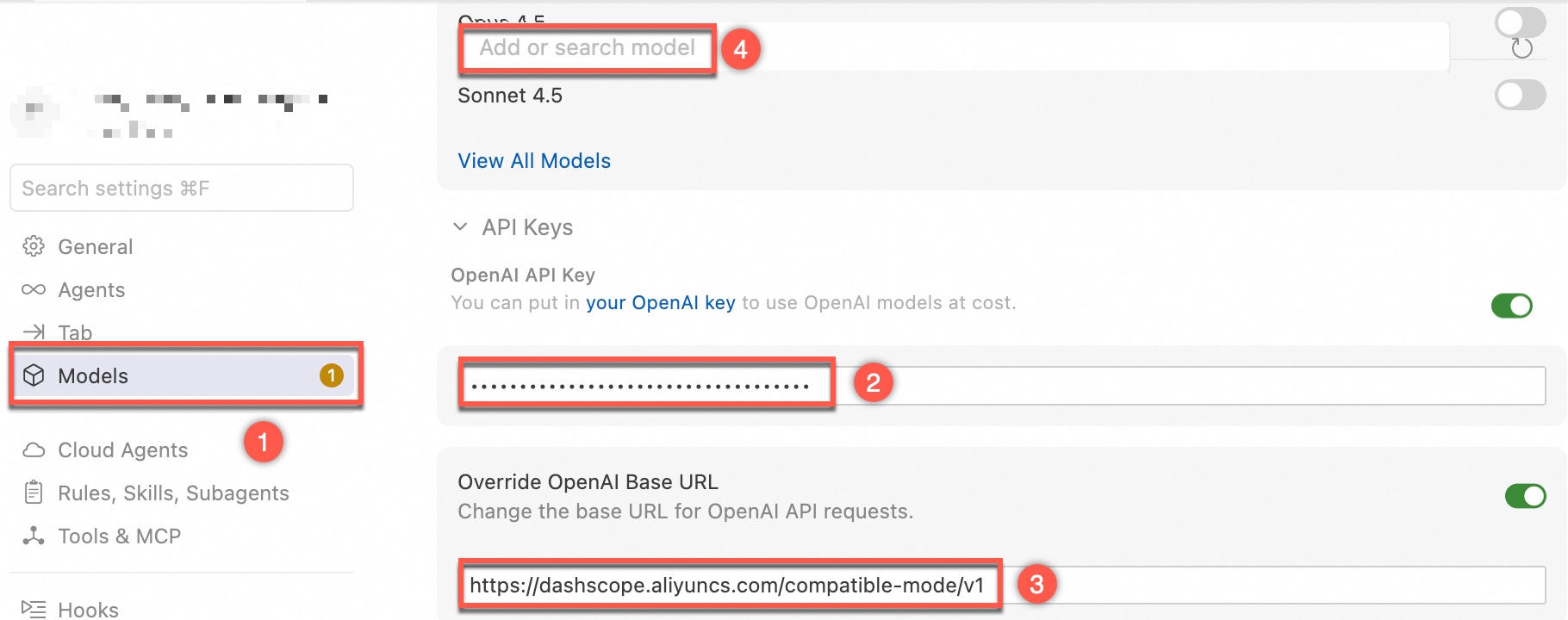Collapse the API Keys section

click(x=461, y=227)
